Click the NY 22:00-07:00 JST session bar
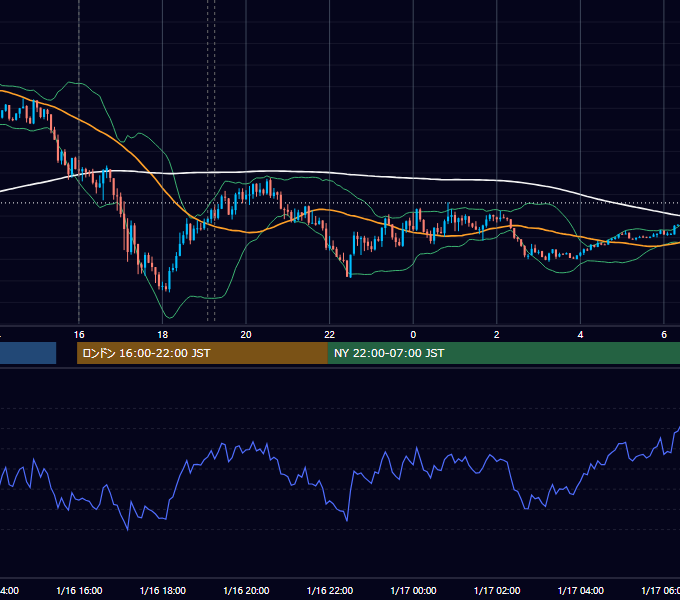Viewport: 680px width, 600px height. point(503,353)
